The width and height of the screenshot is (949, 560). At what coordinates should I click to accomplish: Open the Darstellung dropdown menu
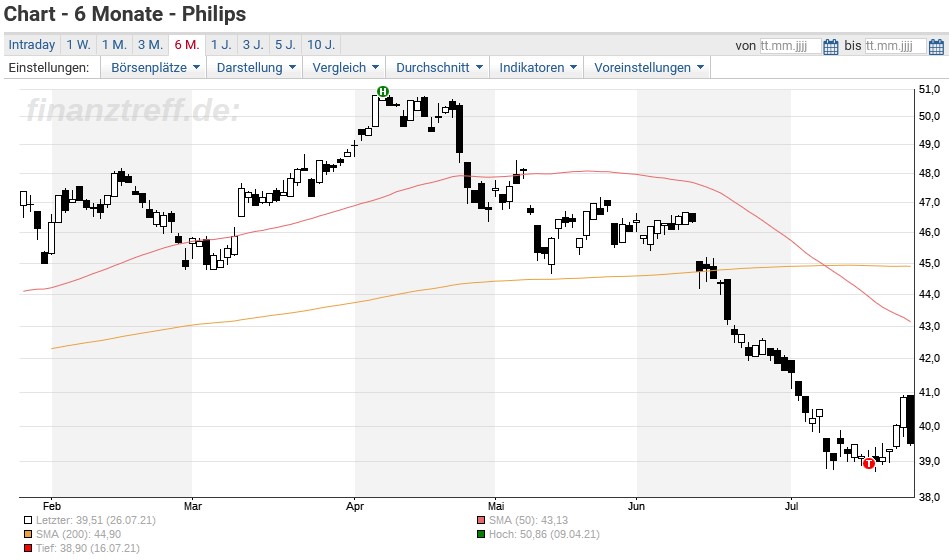256,67
